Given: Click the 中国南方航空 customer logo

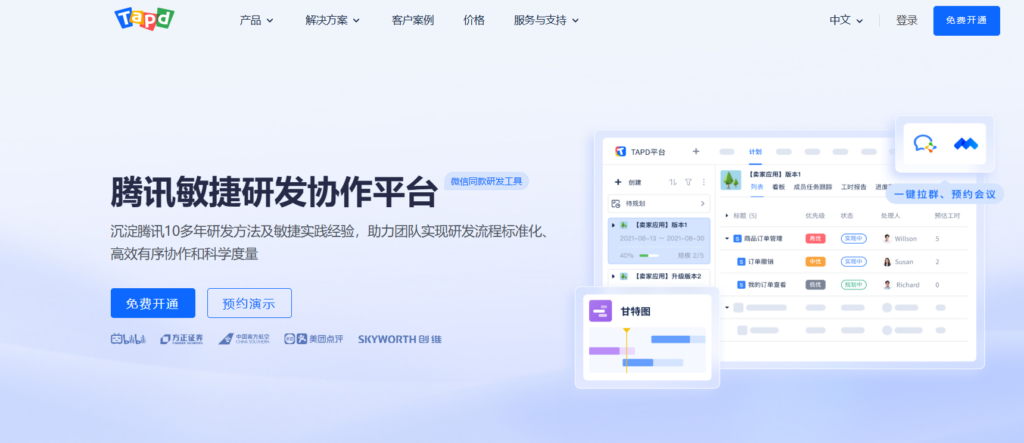Looking at the screenshot, I should (x=244, y=339).
